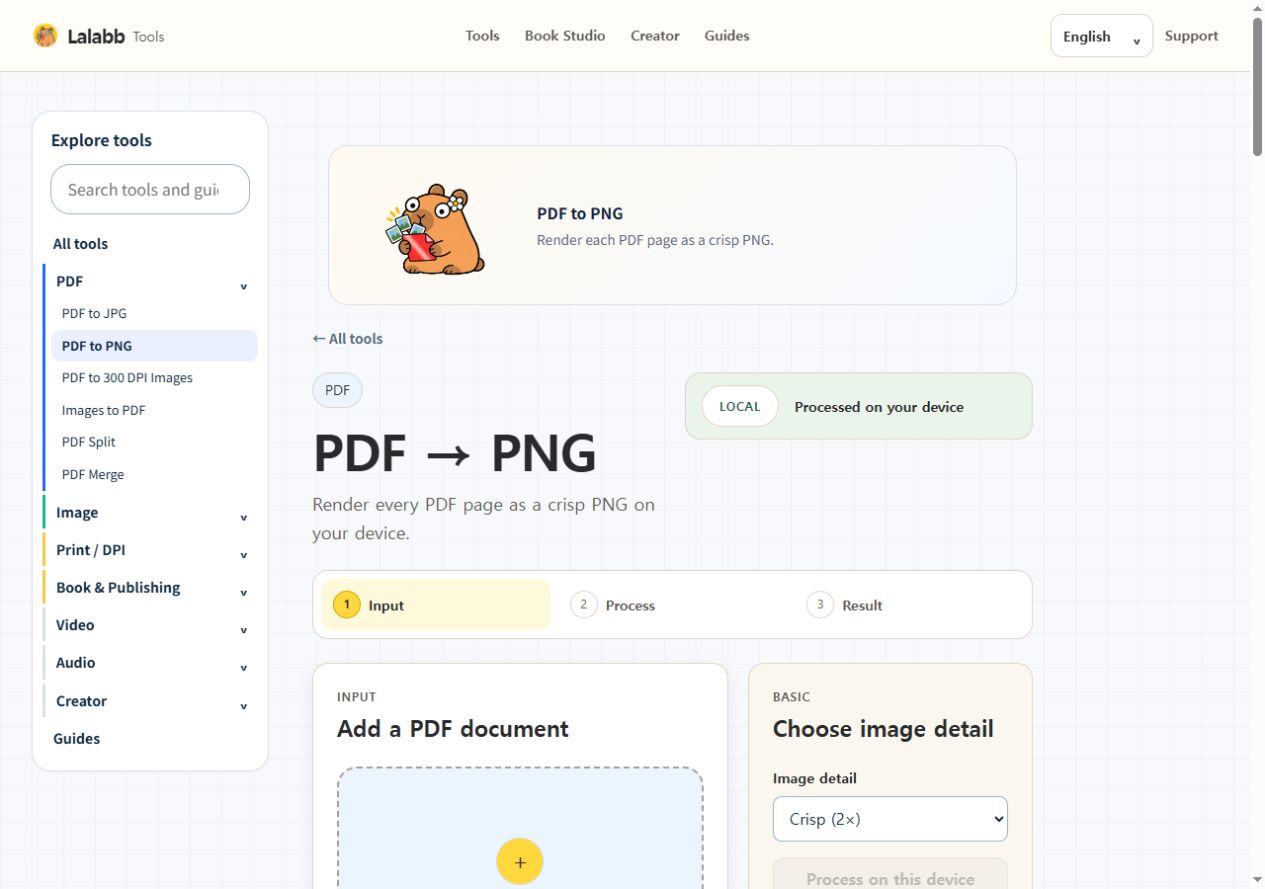1265x889 pixels.
Task: Open the English language dropdown
Action: [x=1101, y=36]
